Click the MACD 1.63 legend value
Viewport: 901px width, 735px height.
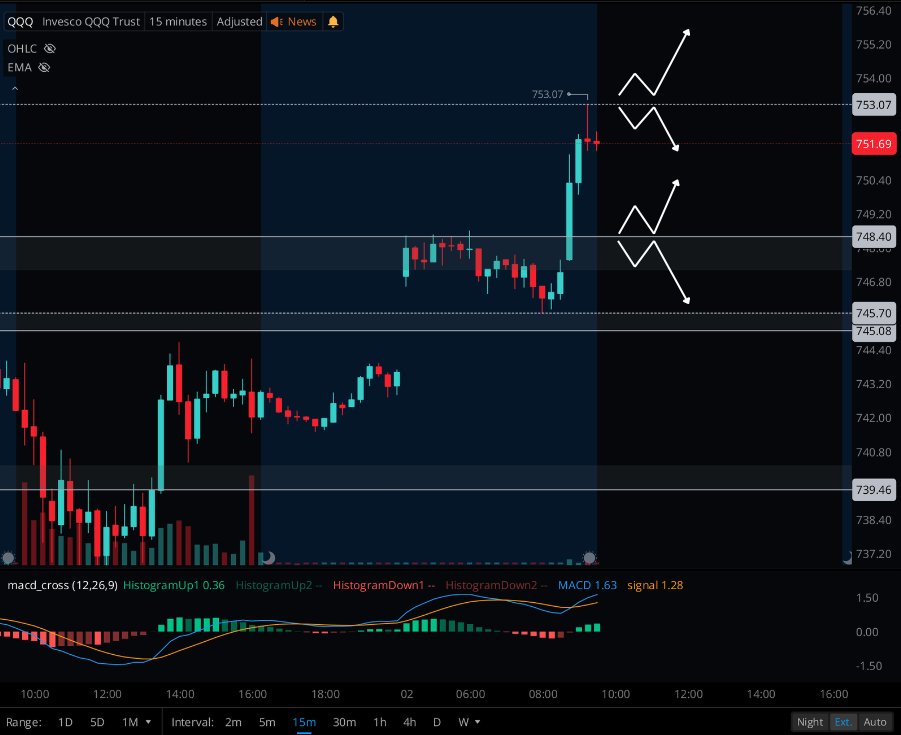point(587,585)
